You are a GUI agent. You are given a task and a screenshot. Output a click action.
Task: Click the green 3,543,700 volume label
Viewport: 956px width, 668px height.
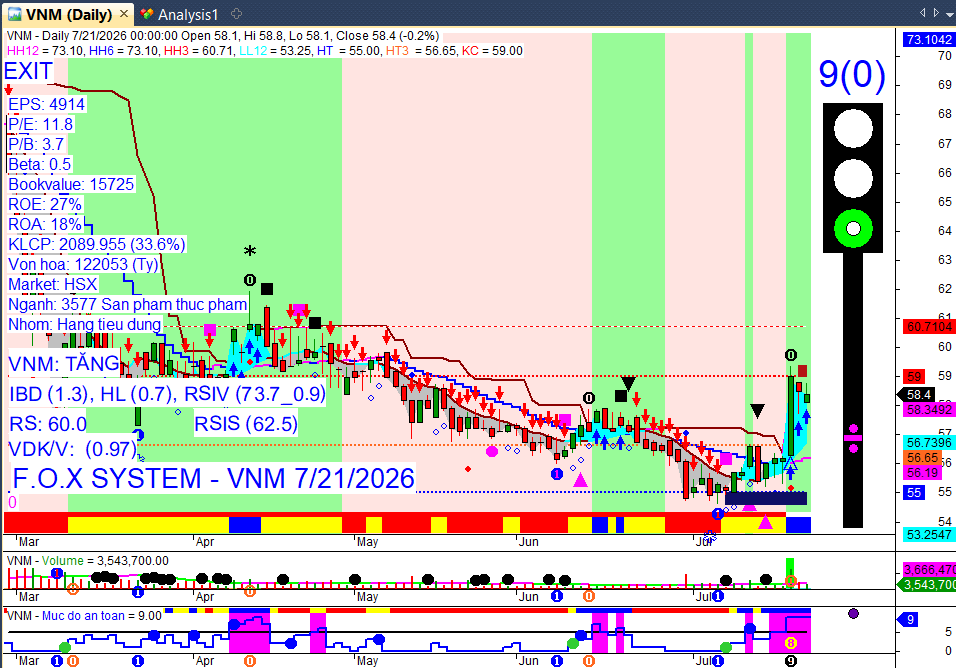point(926,584)
